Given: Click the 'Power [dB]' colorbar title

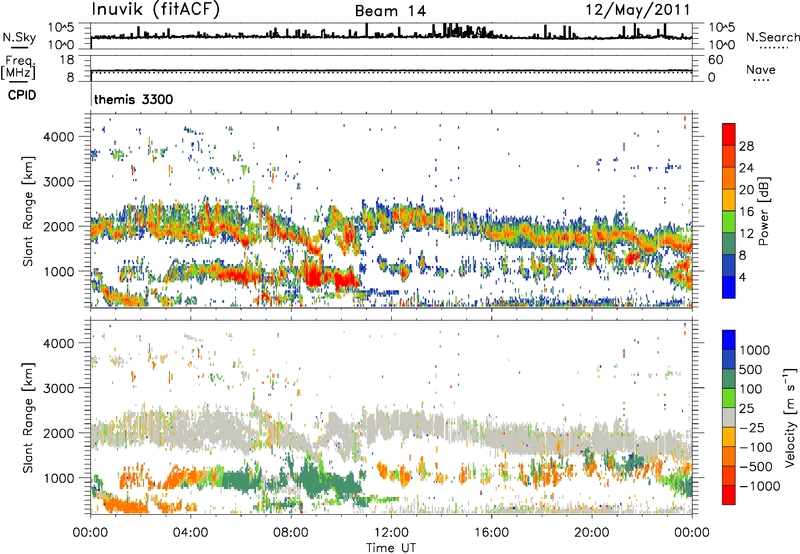Looking at the screenshot, I should [764, 211].
